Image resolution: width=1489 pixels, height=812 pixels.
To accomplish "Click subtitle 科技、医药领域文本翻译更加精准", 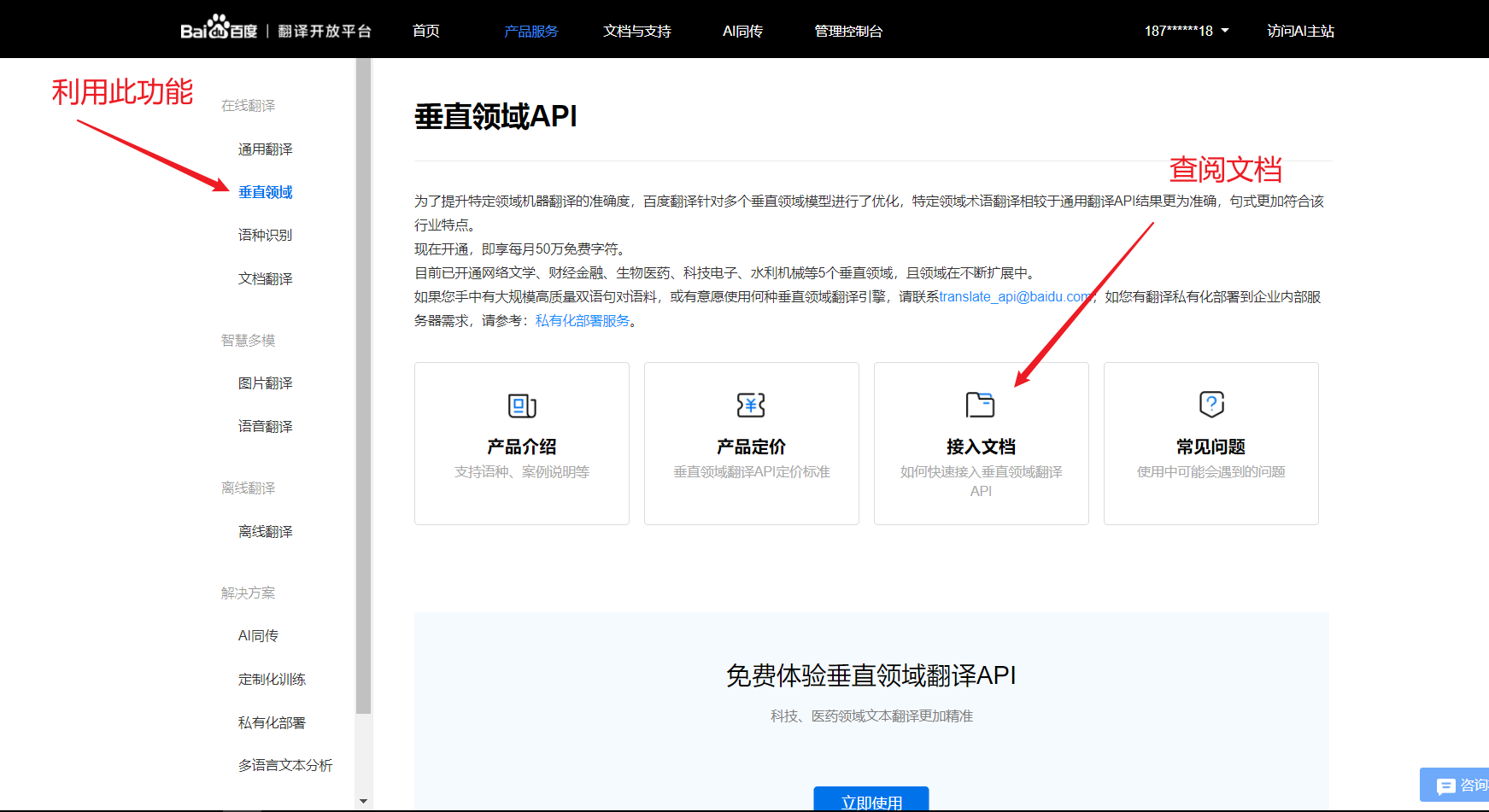I will click(871, 716).
